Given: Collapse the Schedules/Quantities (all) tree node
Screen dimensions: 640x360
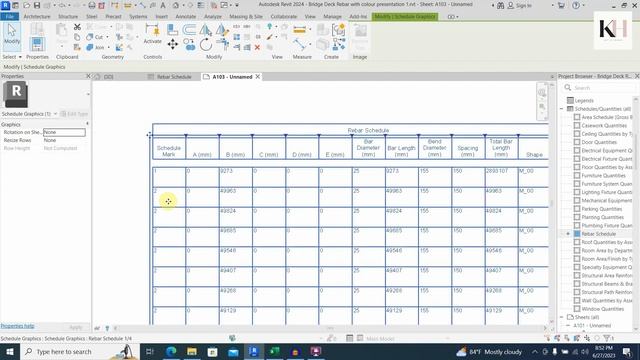Looking at the screenshot, I should 562,109.
